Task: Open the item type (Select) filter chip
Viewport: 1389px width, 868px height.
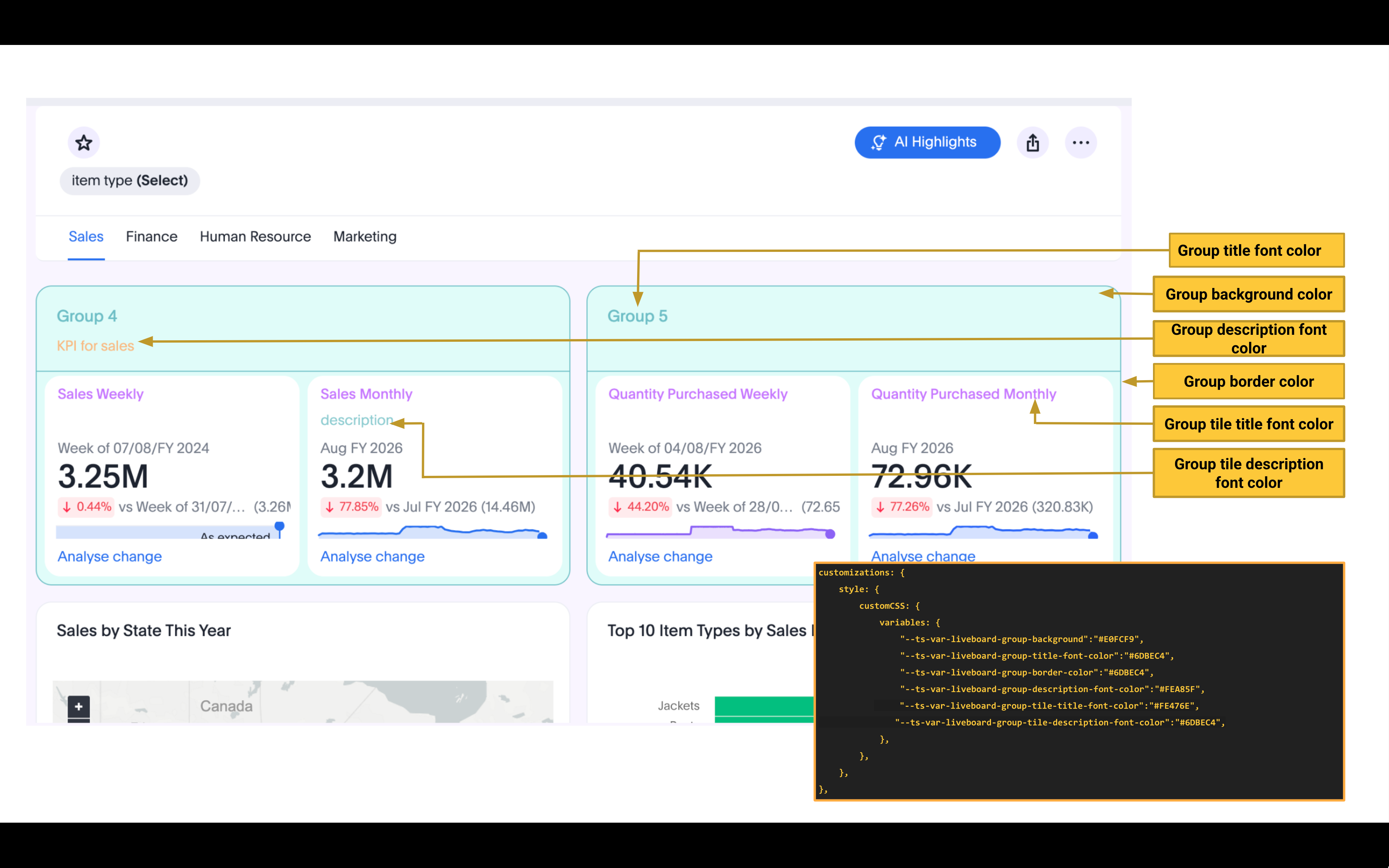Action: [130, 180]
